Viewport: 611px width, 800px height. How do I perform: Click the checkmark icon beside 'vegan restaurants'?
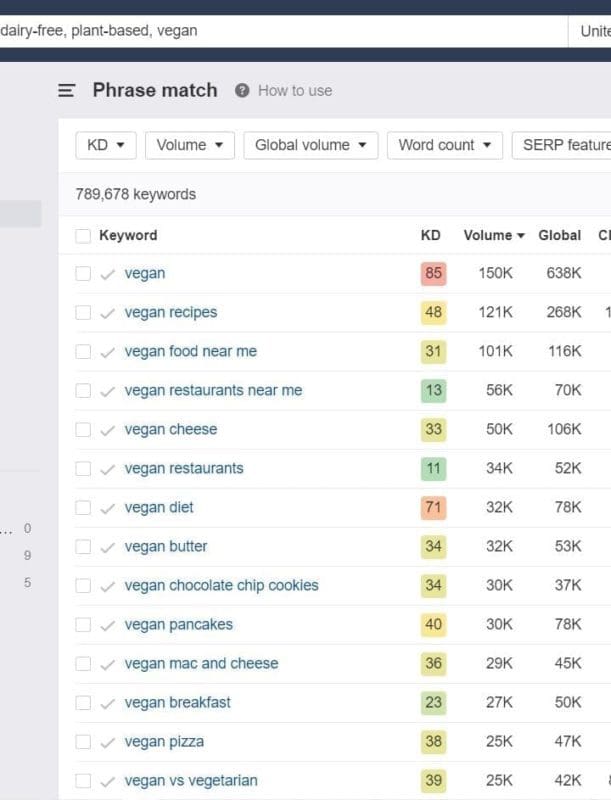107,468
